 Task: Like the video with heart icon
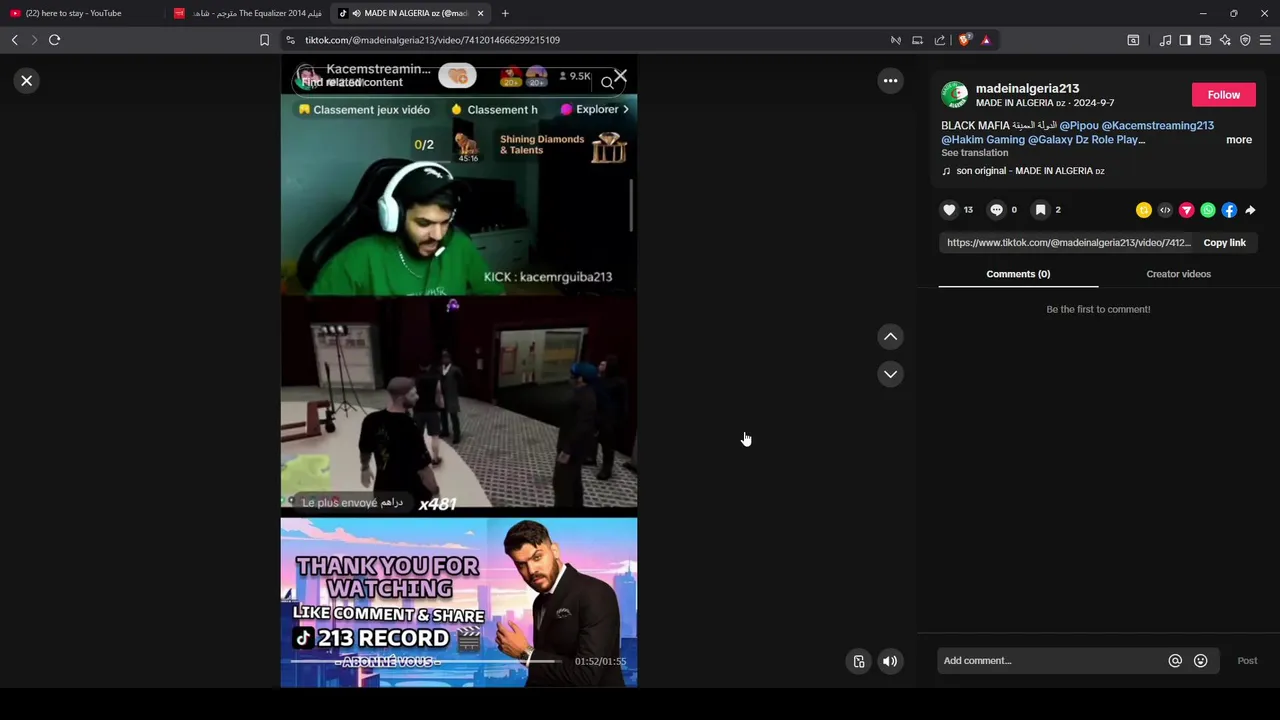pyautogui.click(x=949, y=210)
